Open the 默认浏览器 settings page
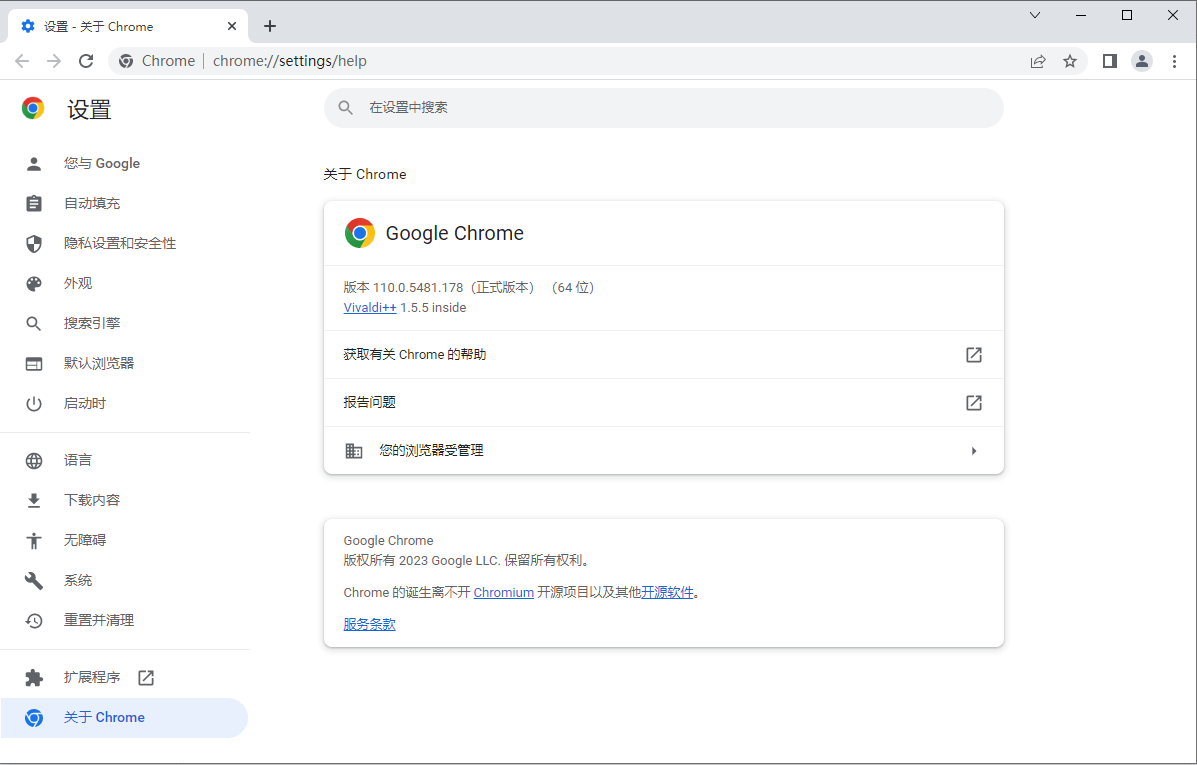Image resolution: width=1197 pixels, height=765 pixels. coord(101,363)
